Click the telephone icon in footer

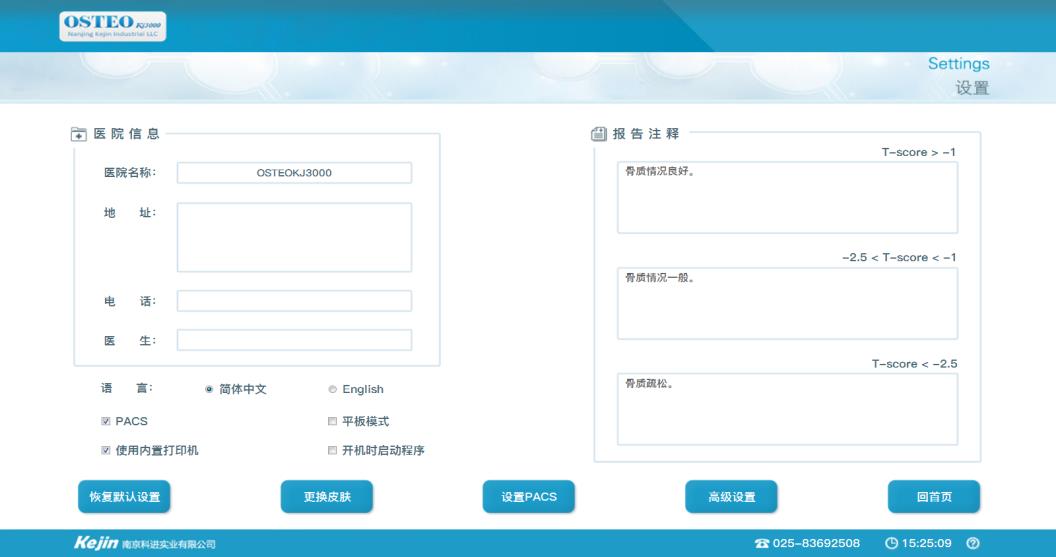pyautogui.click(x=762, y=543)
